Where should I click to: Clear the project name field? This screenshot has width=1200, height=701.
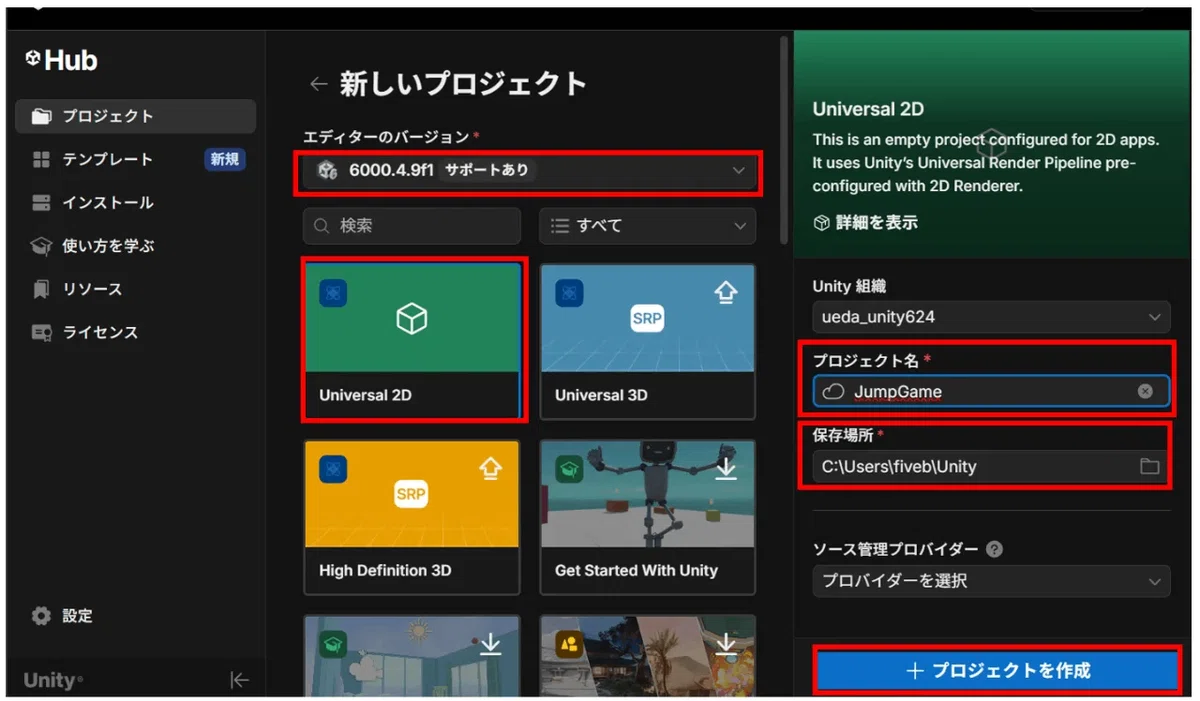point(1146,391)
